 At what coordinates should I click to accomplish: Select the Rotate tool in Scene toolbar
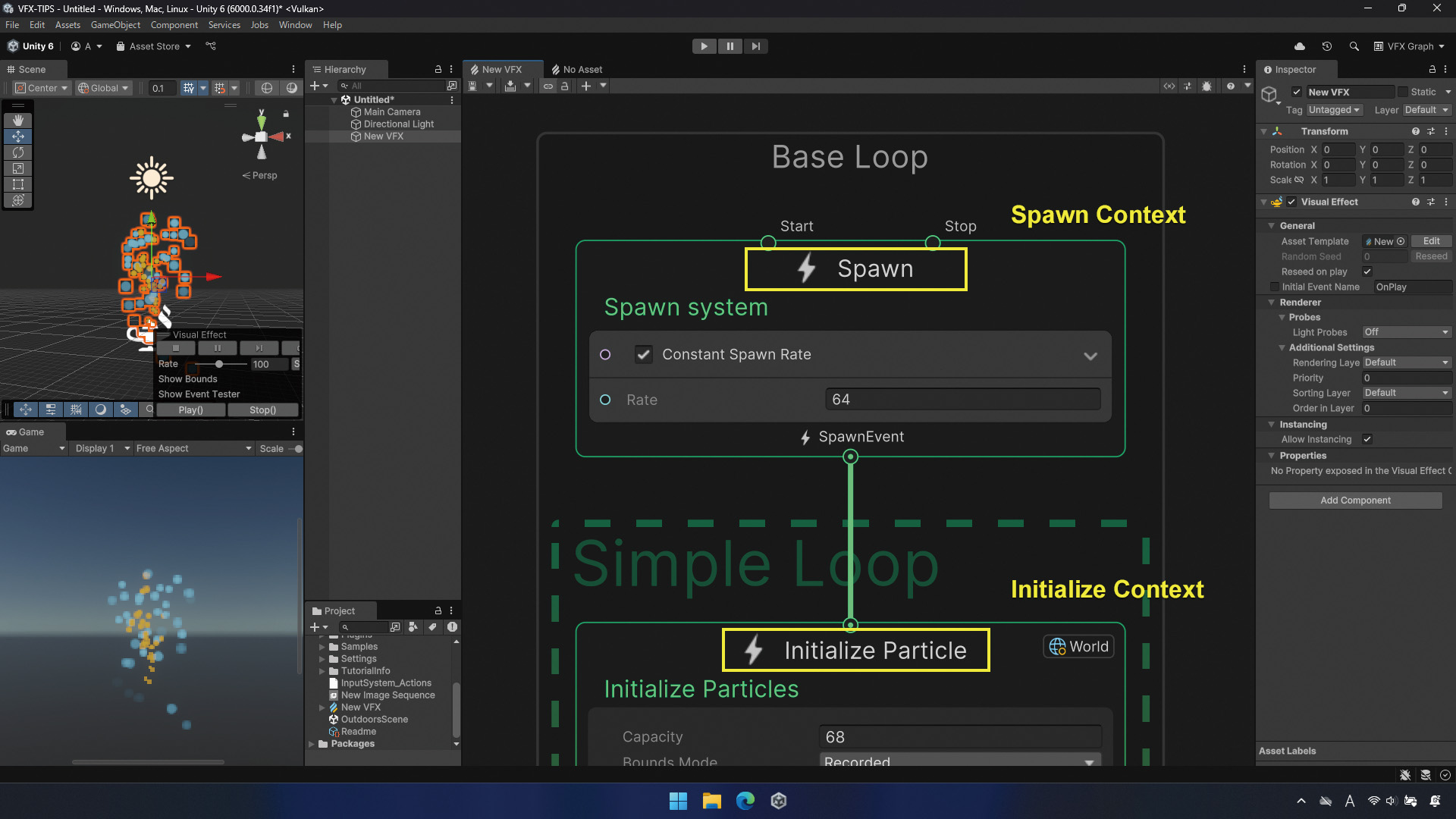18,152
